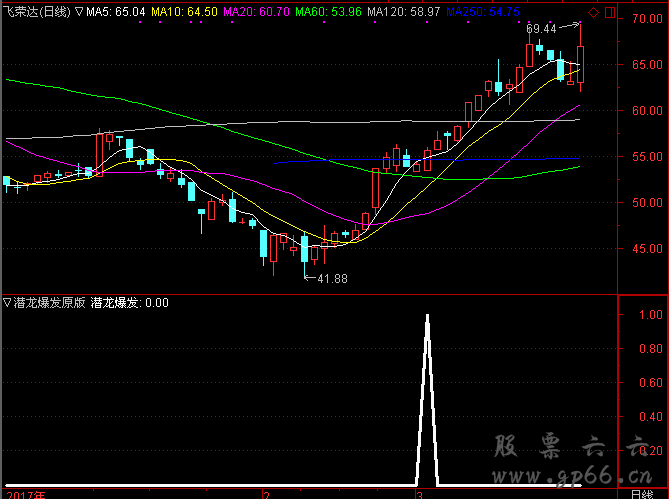669x499 pixels.
Task: Click the month 3 marker on time axis
Action: [x=419, y=495]
